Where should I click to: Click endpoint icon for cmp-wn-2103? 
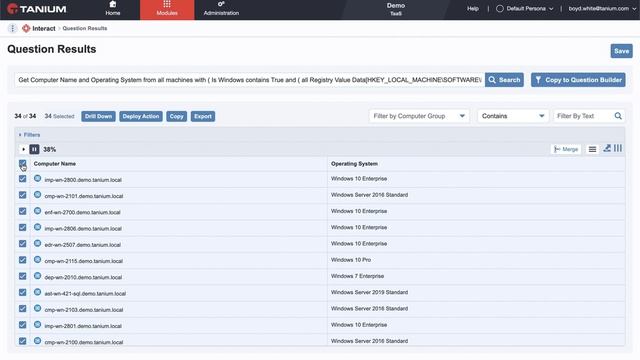38,308
